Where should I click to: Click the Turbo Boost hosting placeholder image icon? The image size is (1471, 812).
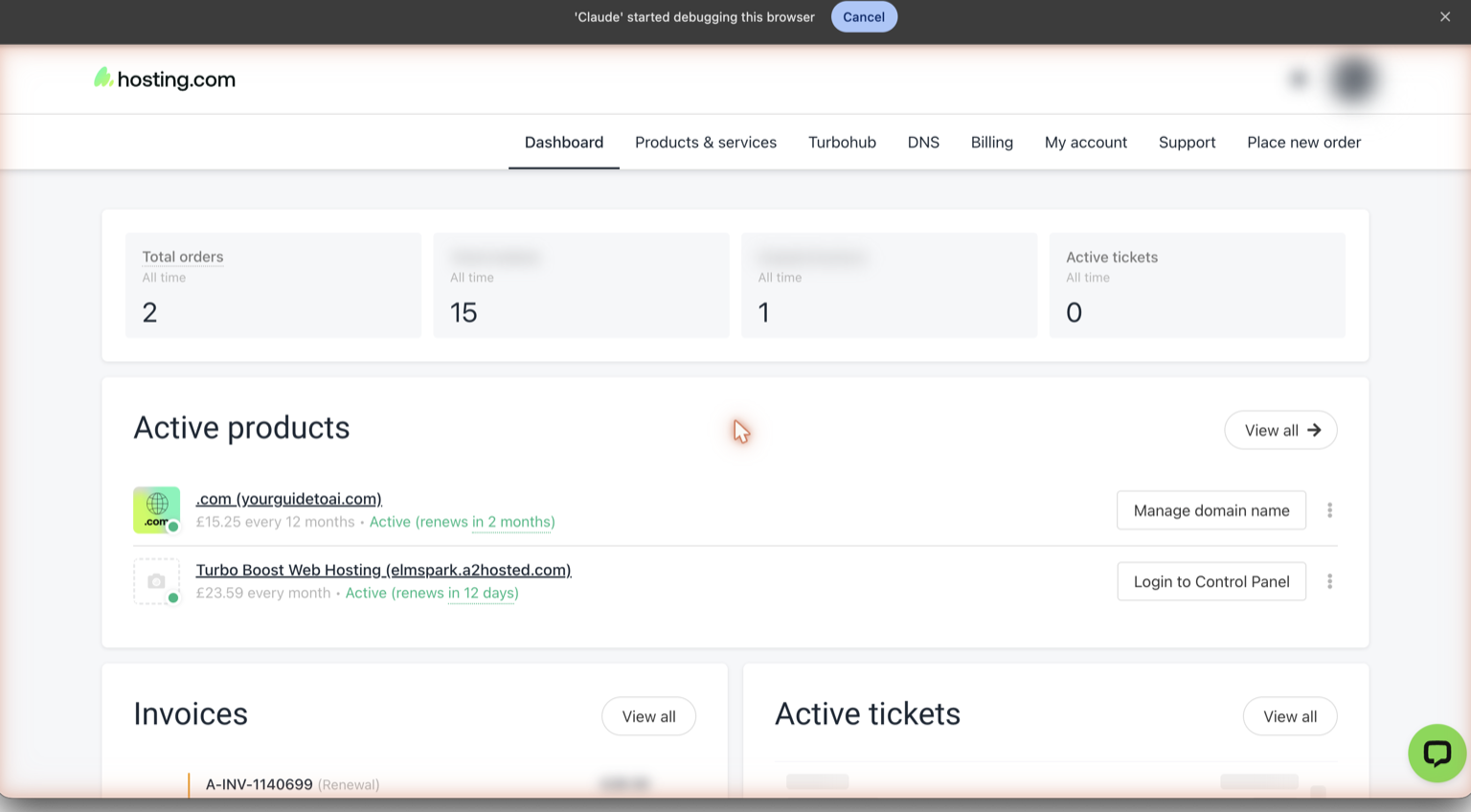pos(157,581)
